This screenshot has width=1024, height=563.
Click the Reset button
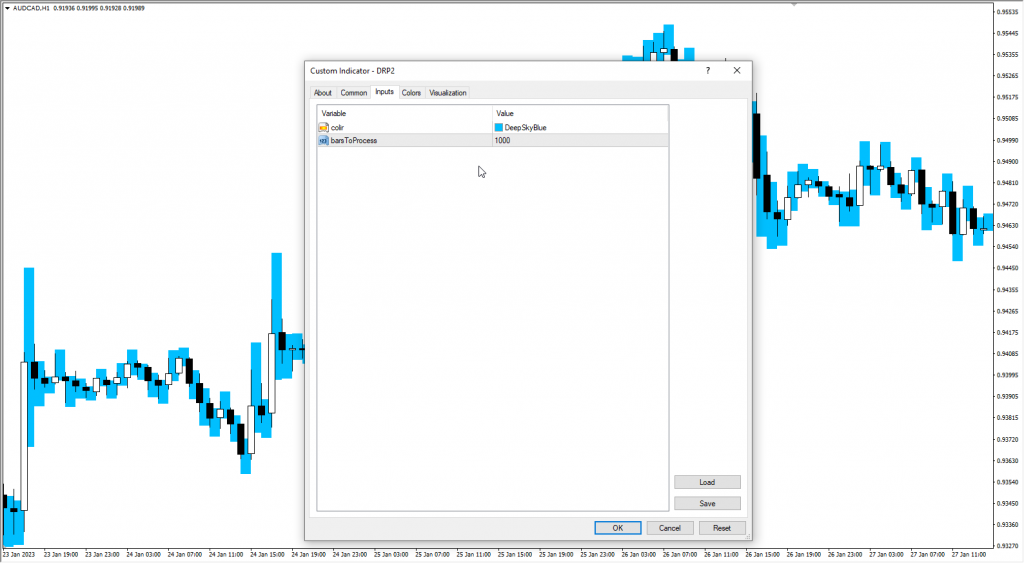pyautogui.click(x=722, y=528)
